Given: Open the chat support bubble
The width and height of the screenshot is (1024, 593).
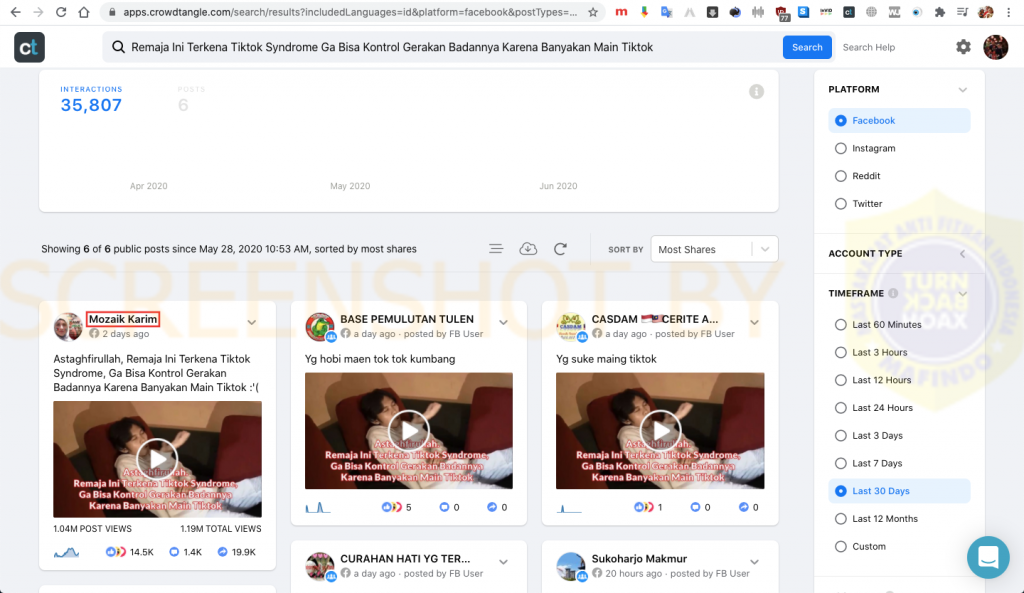Looking at the screenshot, I should point(988,557).
